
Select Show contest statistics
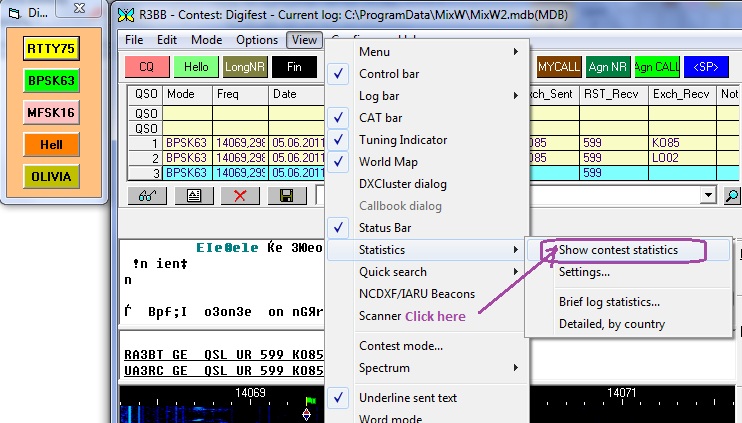(618, 250)
